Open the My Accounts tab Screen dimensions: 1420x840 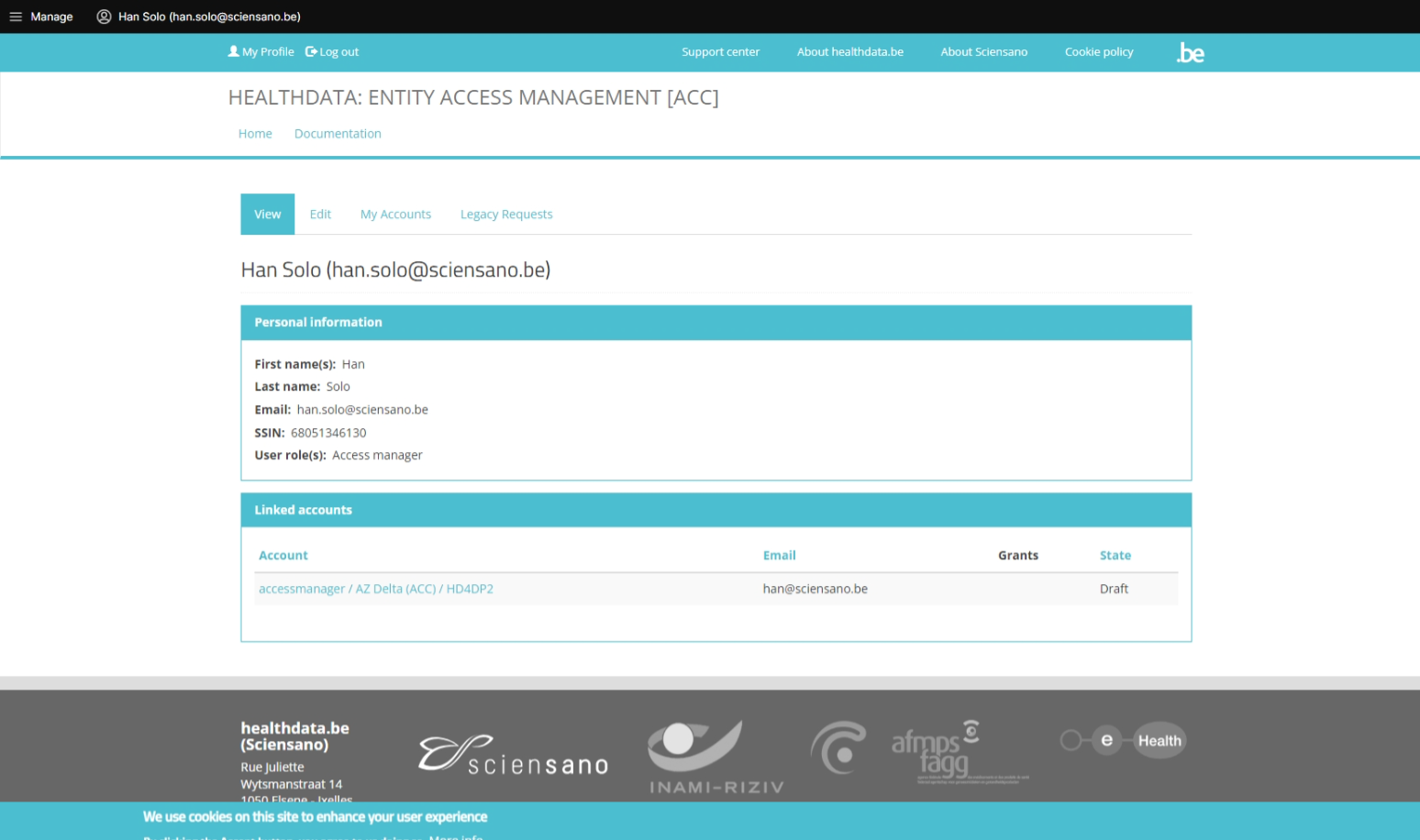click(x=395, y=215)
